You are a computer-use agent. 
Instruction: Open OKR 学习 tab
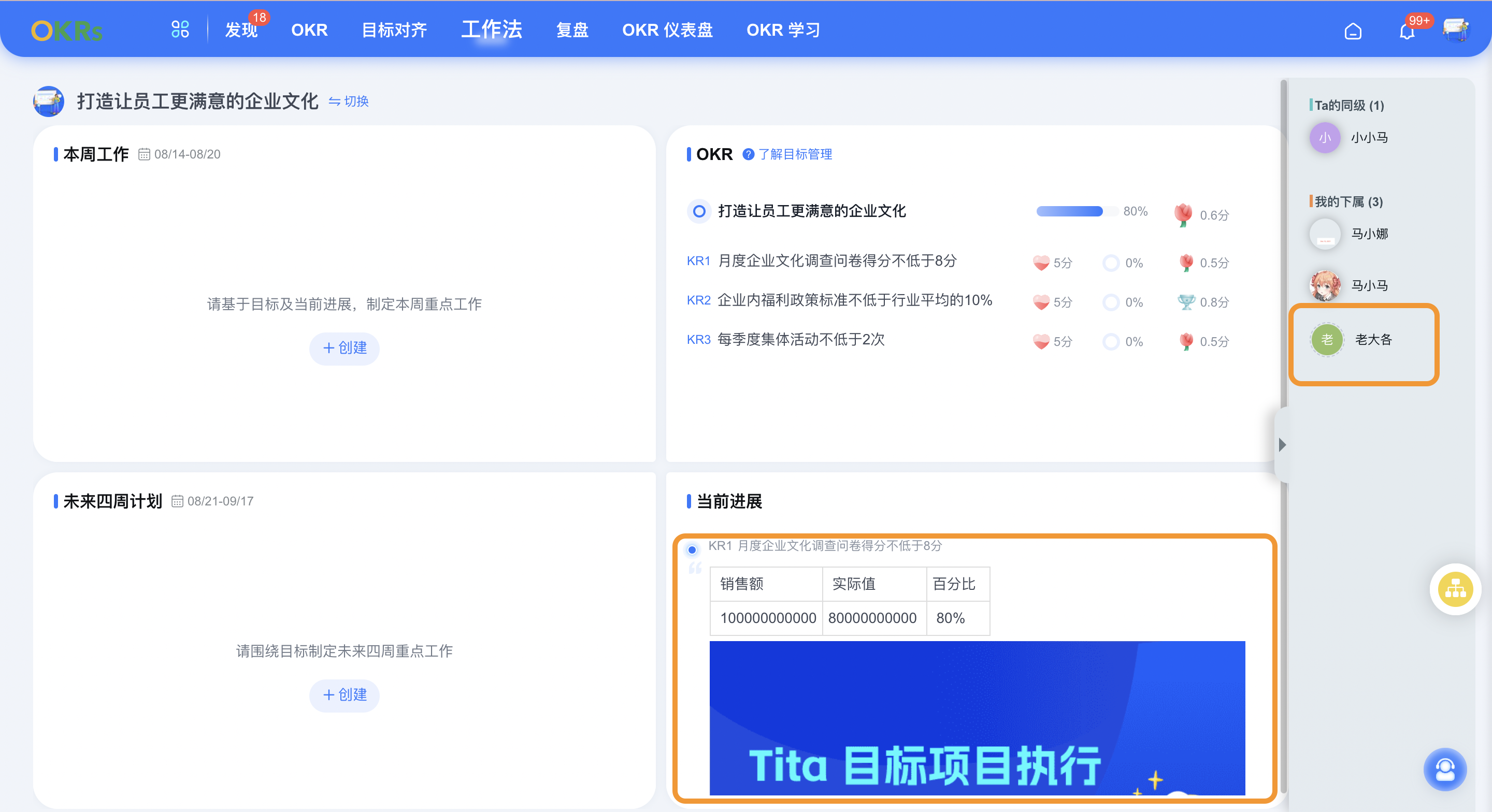[783, 30]
